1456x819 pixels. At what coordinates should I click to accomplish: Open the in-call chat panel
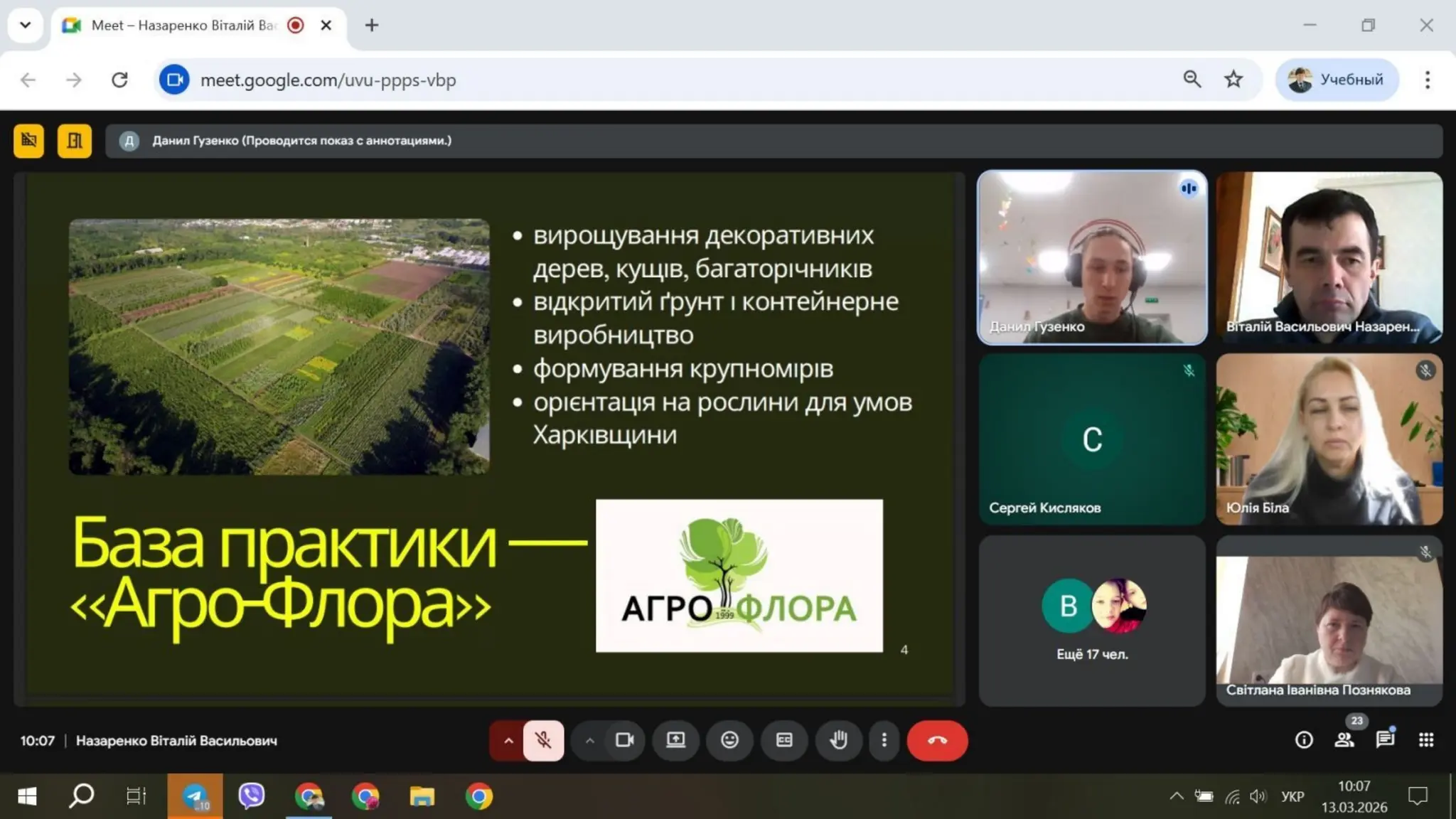1385,740
